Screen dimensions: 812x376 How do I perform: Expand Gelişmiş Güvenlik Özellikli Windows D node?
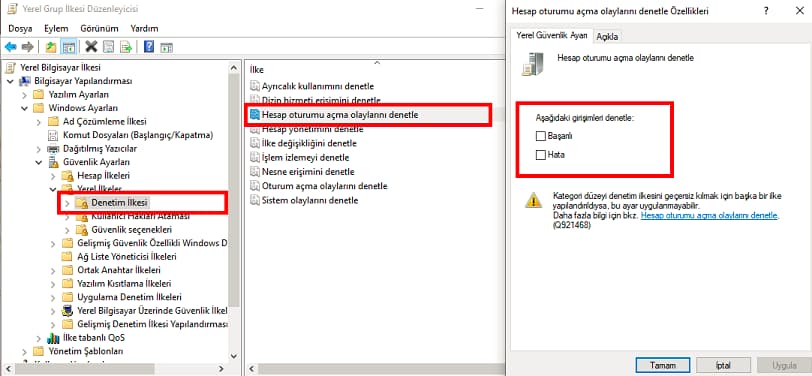[53, 243]
